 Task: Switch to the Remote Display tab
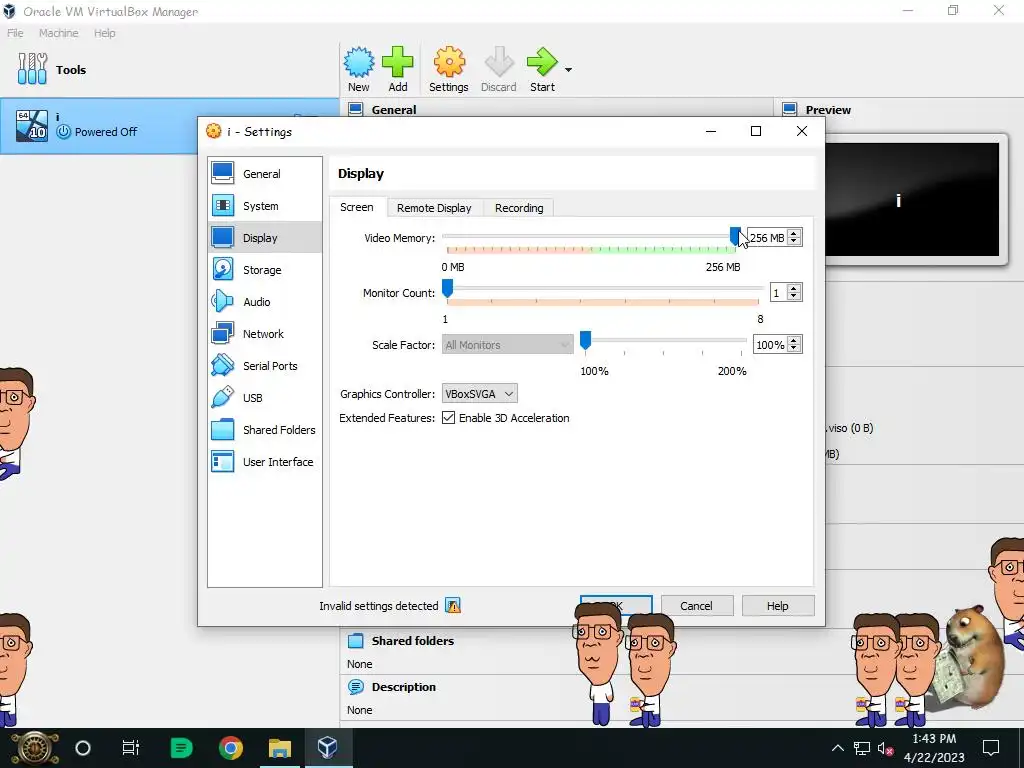click(x=434, y=208)
